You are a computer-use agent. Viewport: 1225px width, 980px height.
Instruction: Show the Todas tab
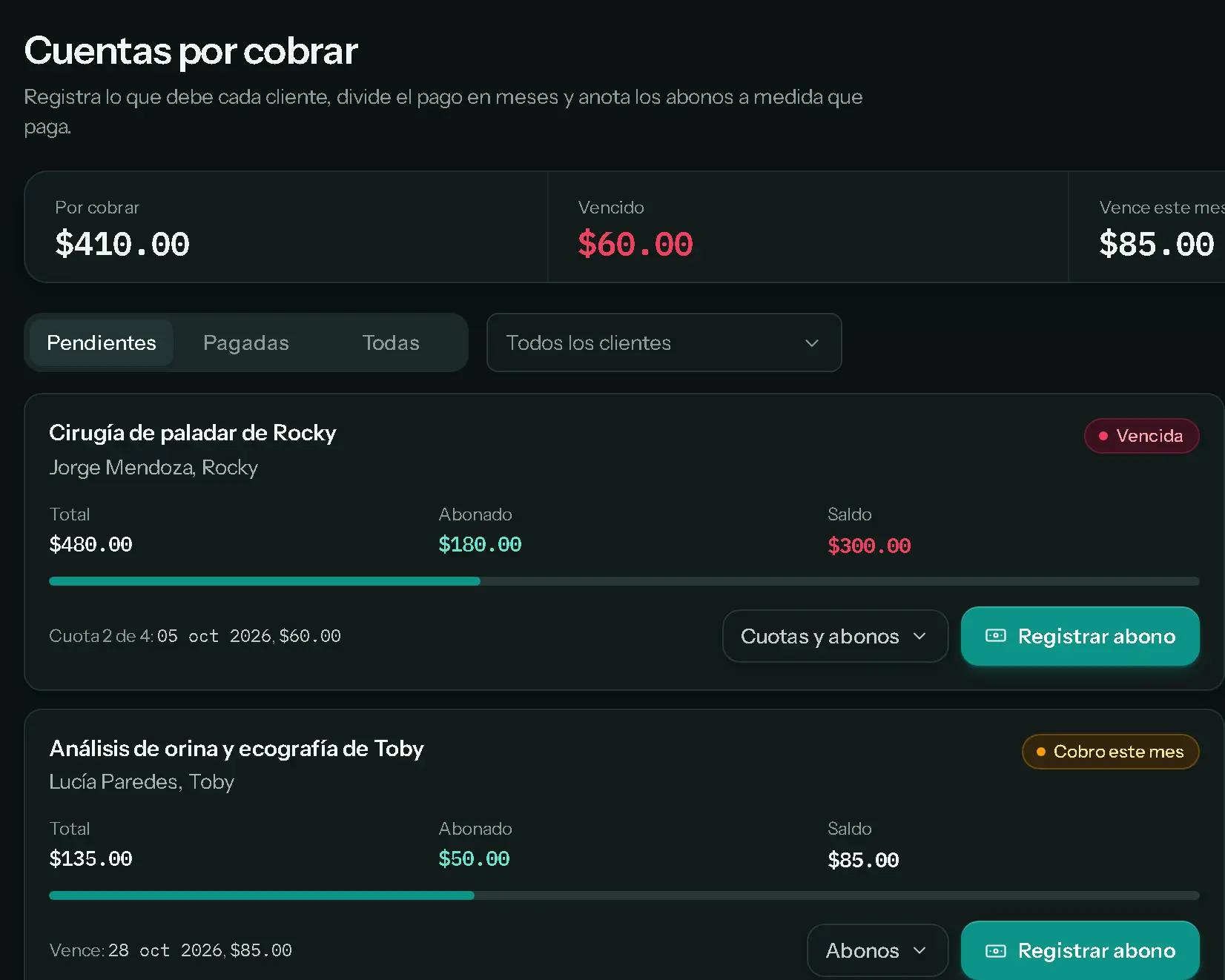tap(391, 342)
